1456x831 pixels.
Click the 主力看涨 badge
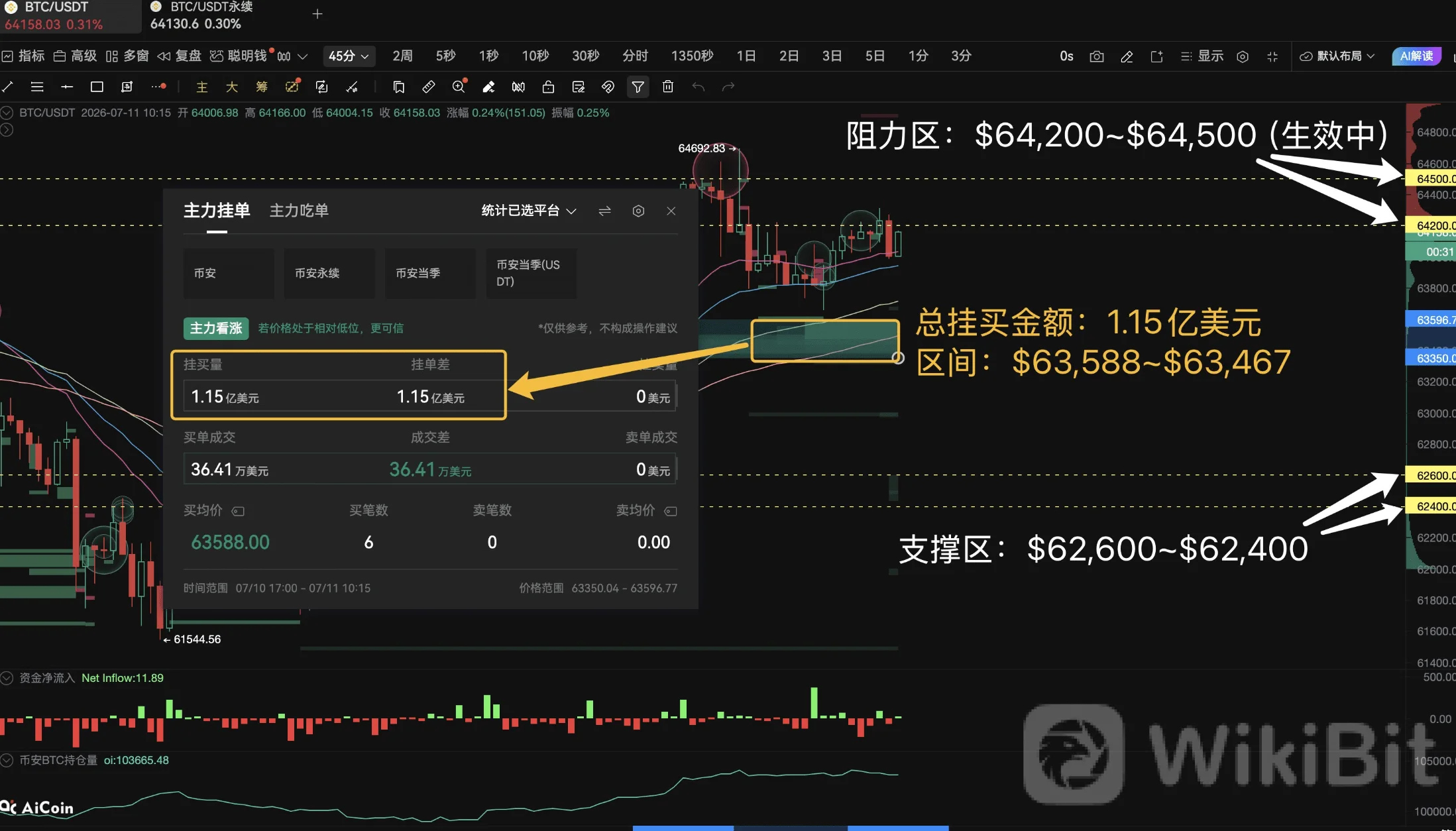click(x=216, y=328)
